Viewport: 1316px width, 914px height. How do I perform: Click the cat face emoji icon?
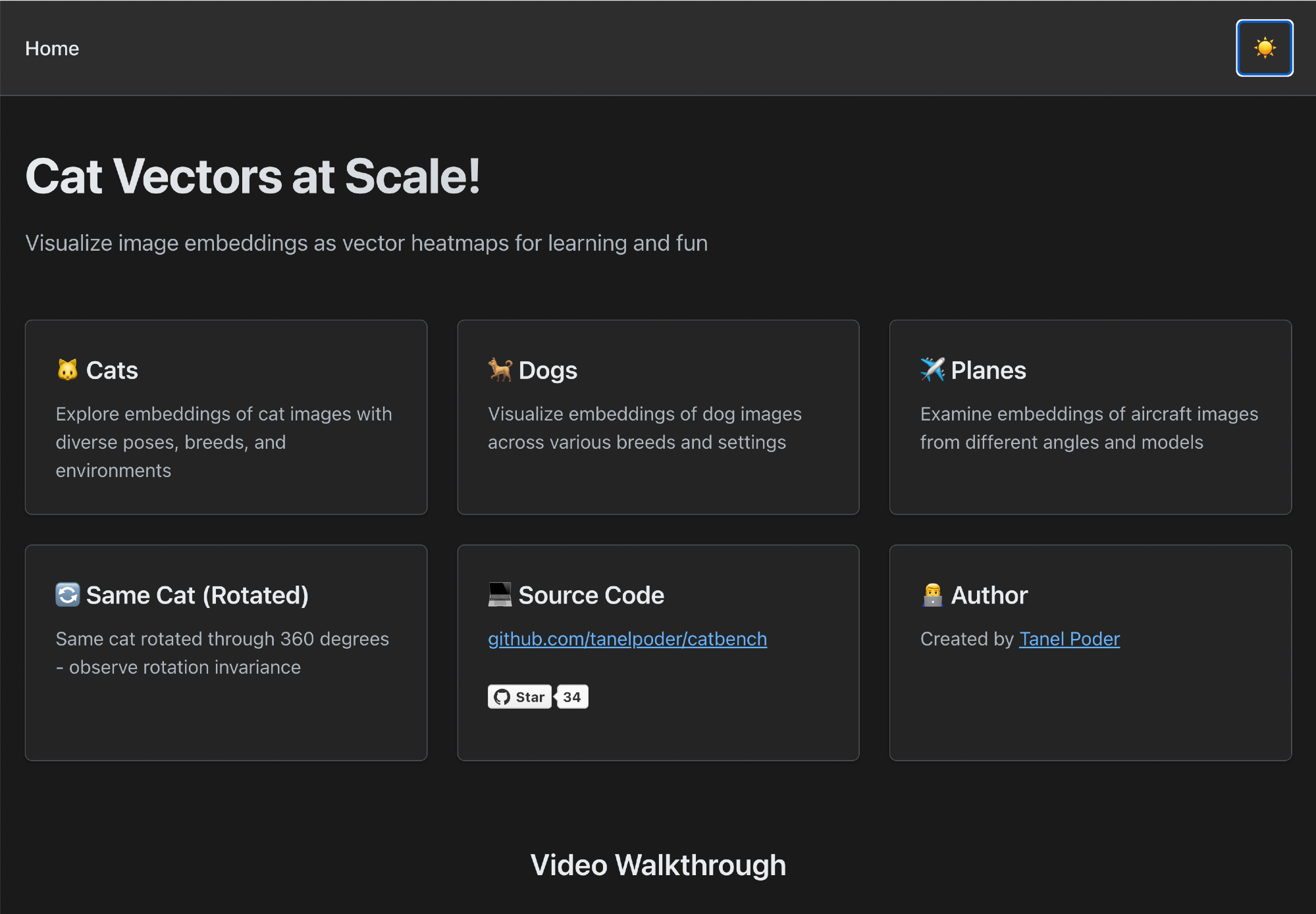coord(67,370)
